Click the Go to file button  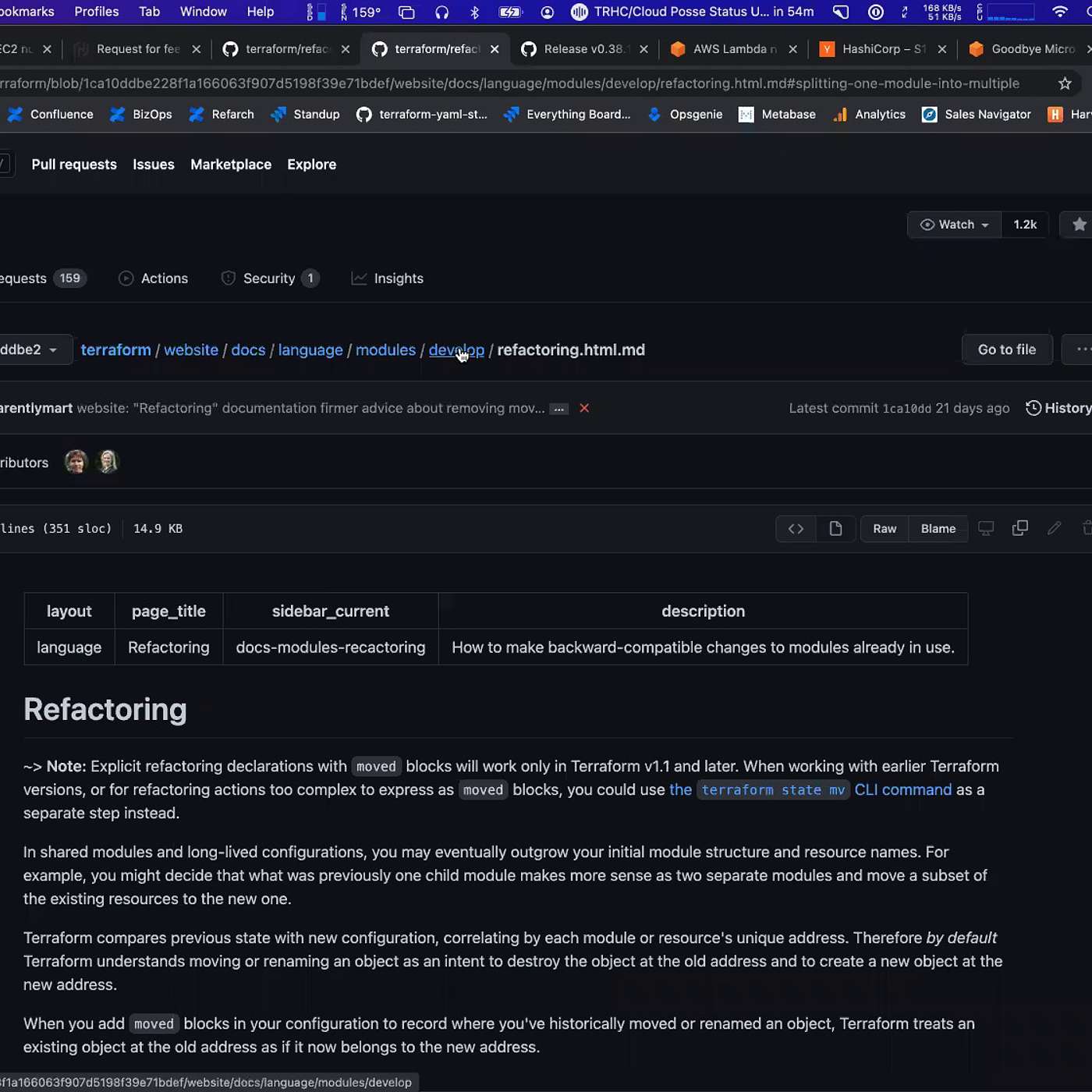pos(1006,350)
